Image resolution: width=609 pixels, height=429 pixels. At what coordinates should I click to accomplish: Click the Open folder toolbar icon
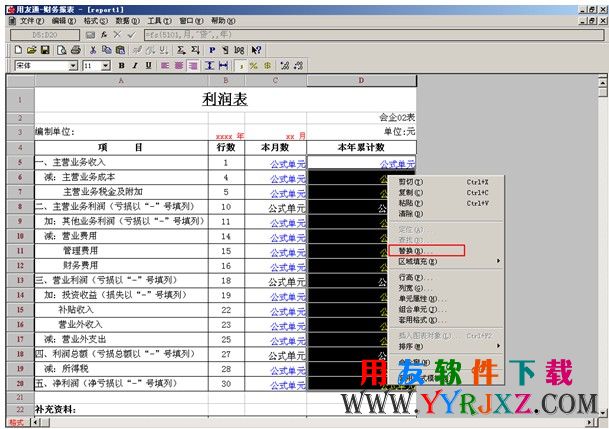point(31,50)
